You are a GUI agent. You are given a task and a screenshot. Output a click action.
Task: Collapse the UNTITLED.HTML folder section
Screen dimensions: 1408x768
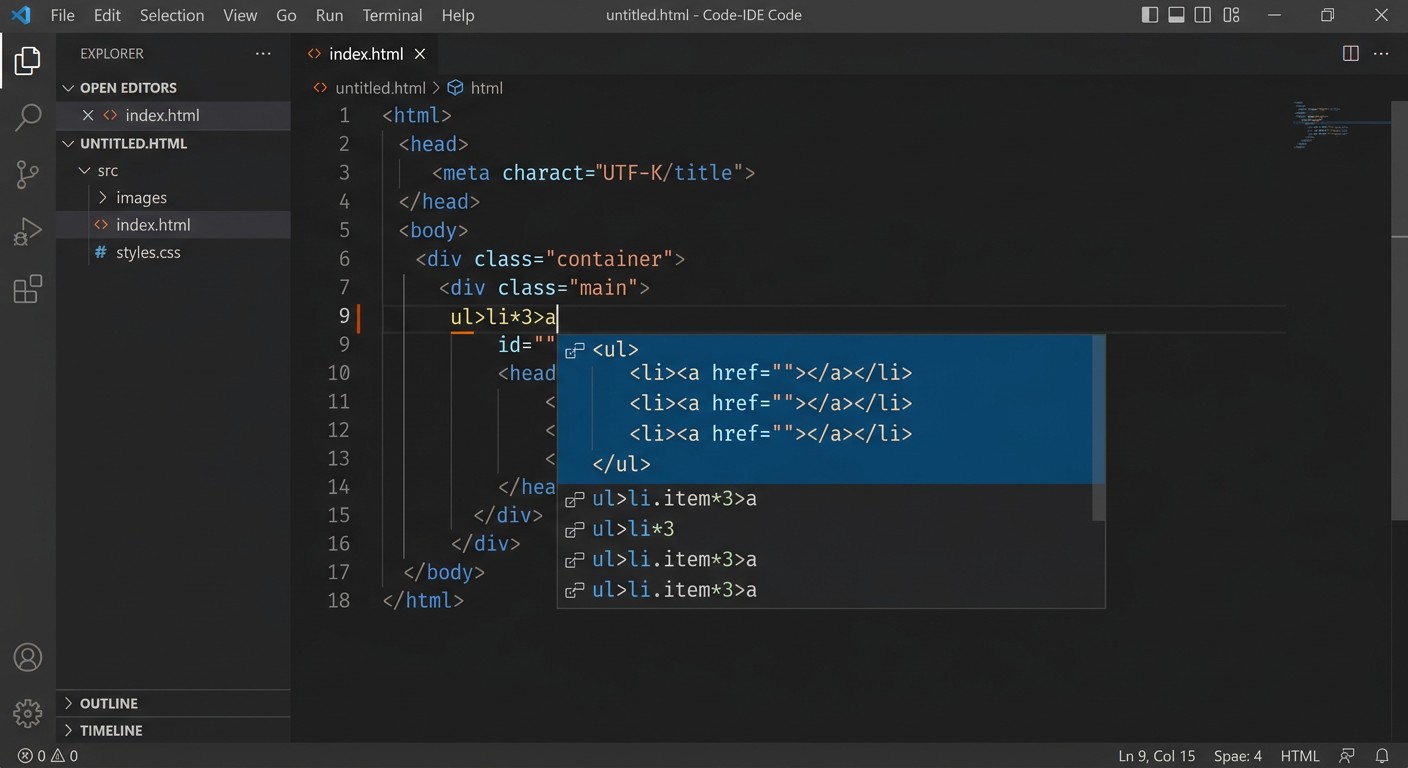click(68, 143)
